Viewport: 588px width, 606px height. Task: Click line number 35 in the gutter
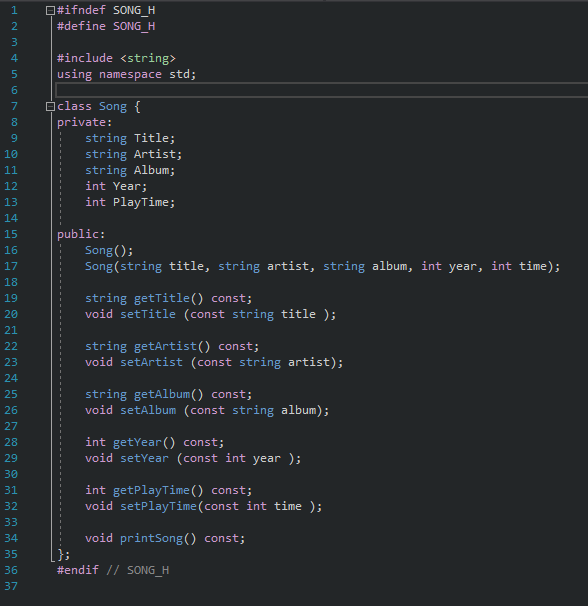tap(11, 554)
